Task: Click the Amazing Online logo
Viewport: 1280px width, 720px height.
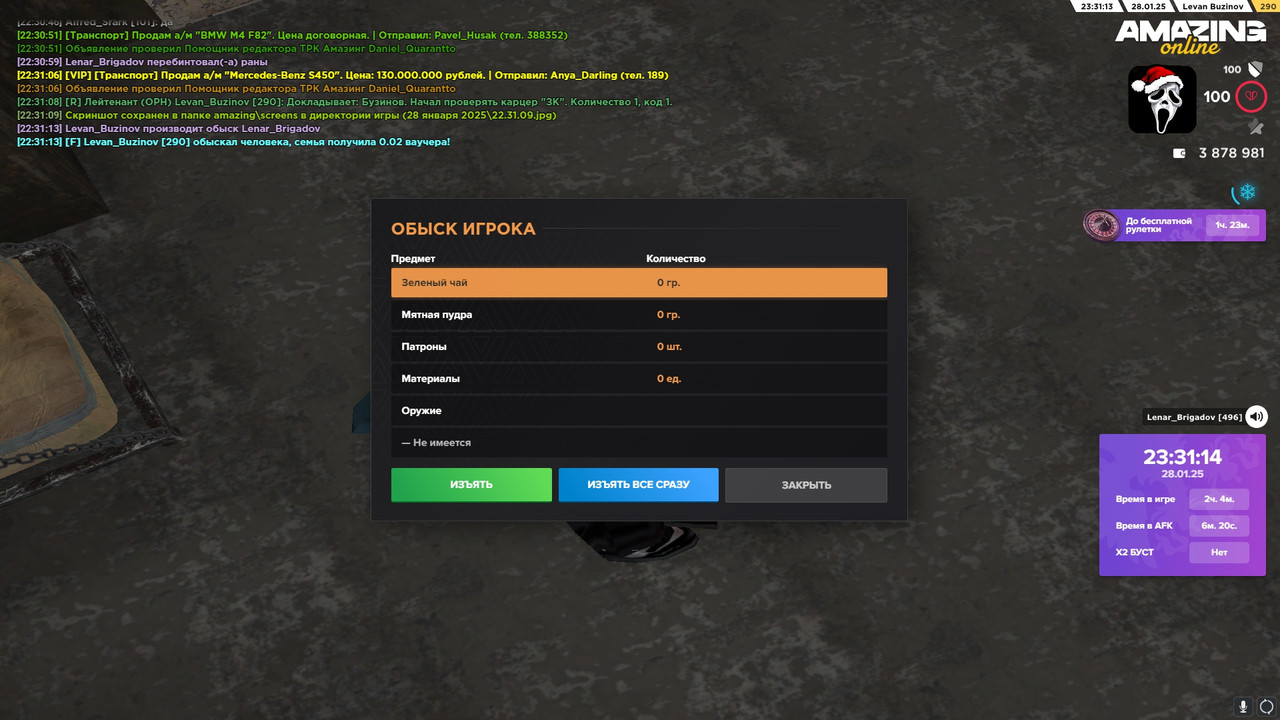Action: tap(1190, 37)
